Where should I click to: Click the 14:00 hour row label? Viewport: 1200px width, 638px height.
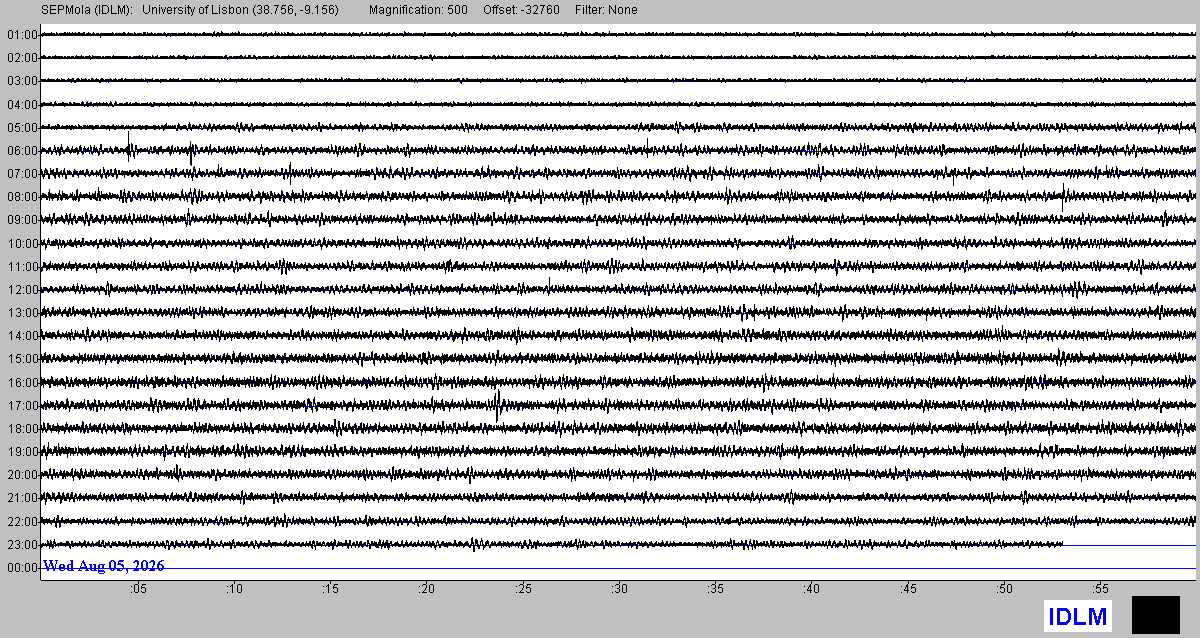click(x=22, y=336)
